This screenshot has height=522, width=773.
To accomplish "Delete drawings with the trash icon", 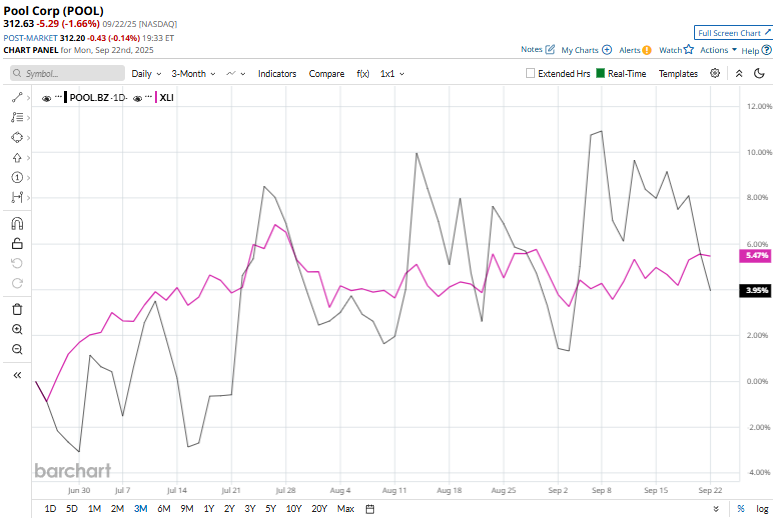I will pos(17,310).
